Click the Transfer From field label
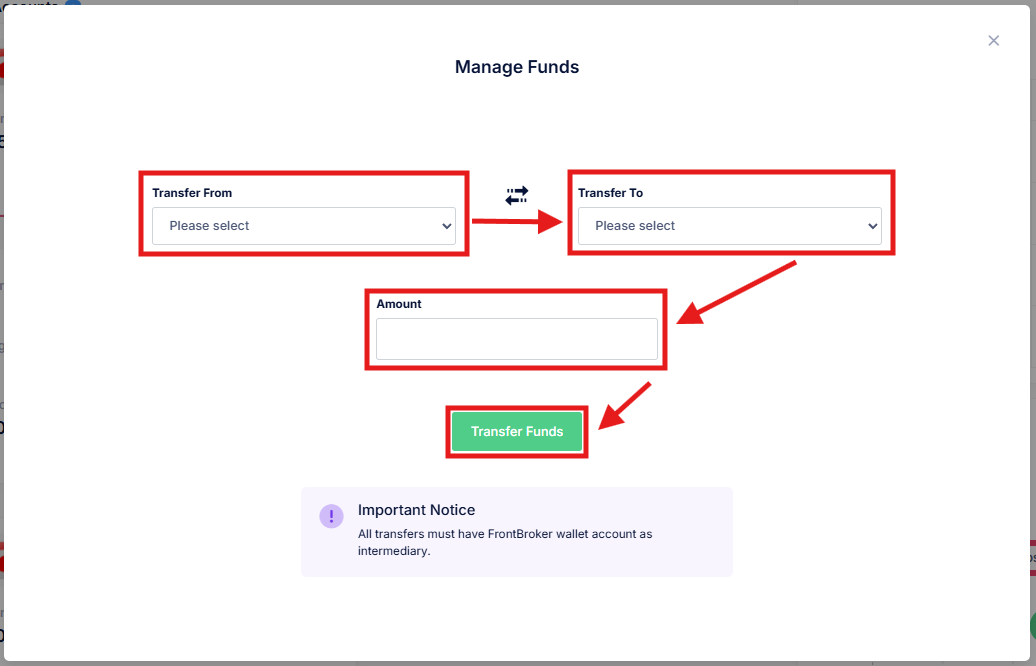 point(192,193)
